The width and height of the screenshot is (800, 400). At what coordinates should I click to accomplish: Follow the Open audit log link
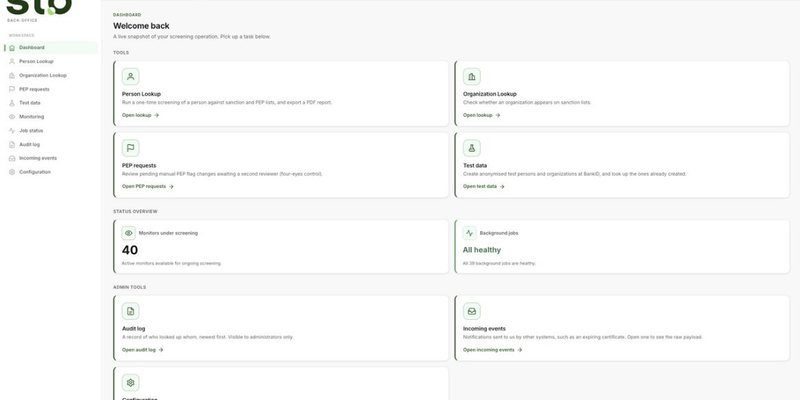(x=142, y=350)
